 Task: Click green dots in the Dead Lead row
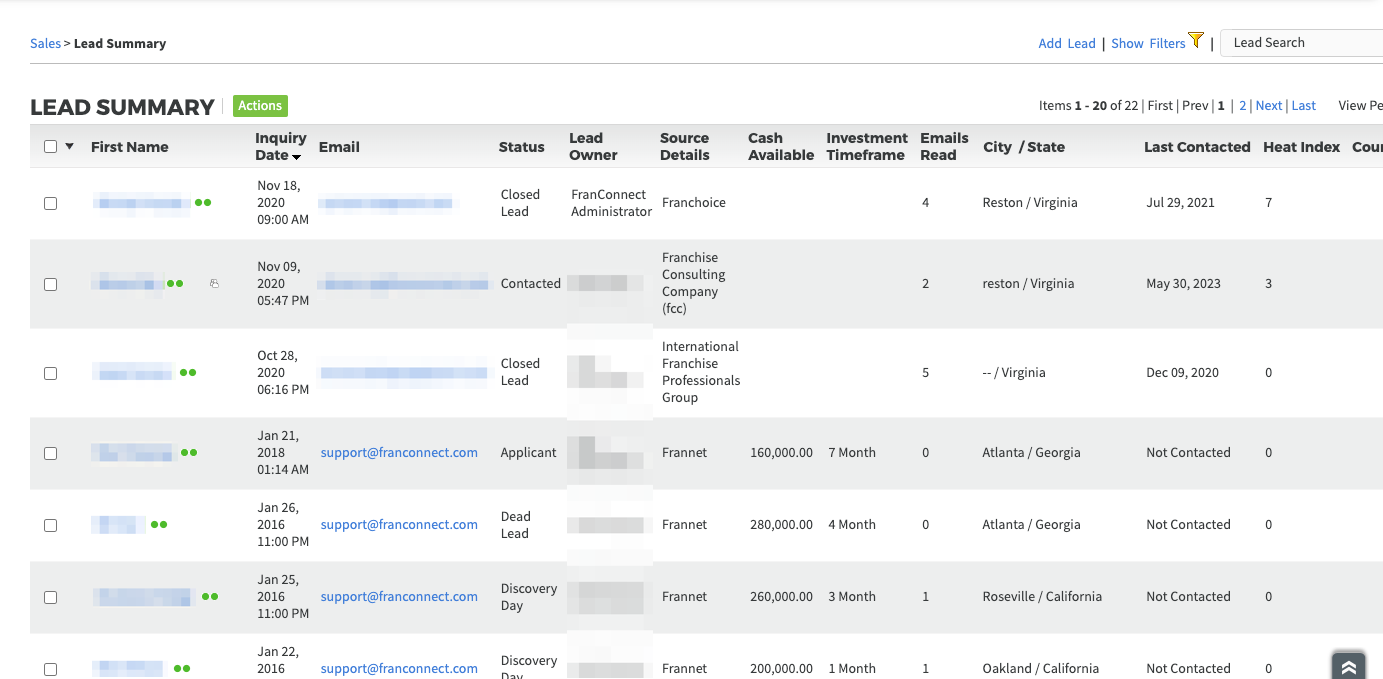point(159,525)
